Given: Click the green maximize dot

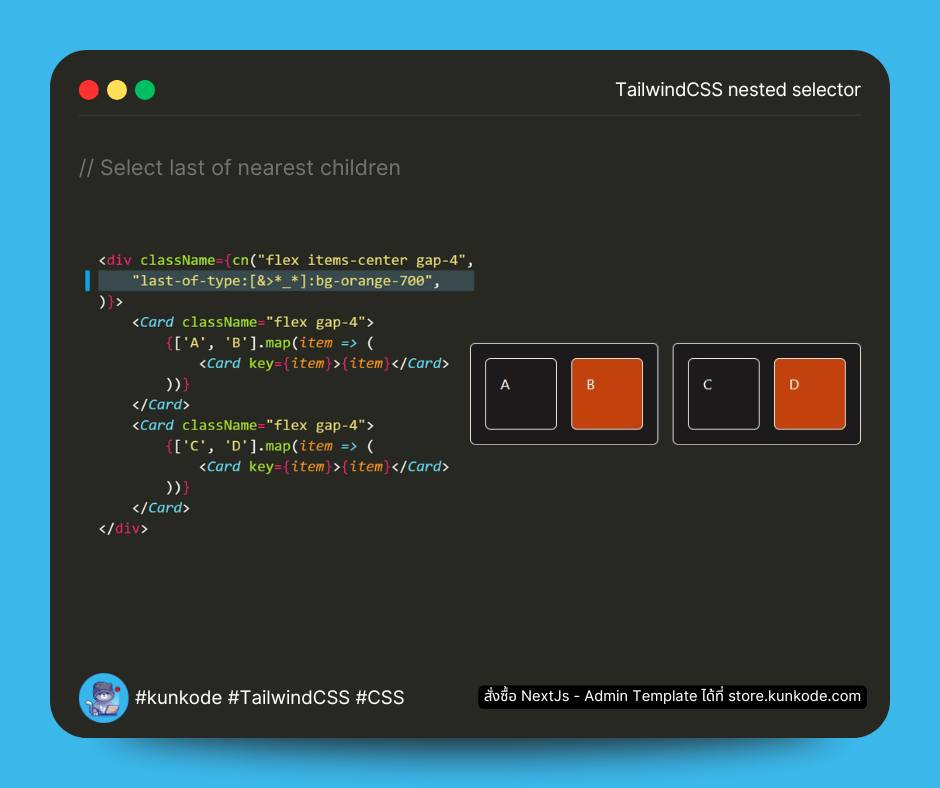Looking at the screenshot, I should tap(145, 90).
